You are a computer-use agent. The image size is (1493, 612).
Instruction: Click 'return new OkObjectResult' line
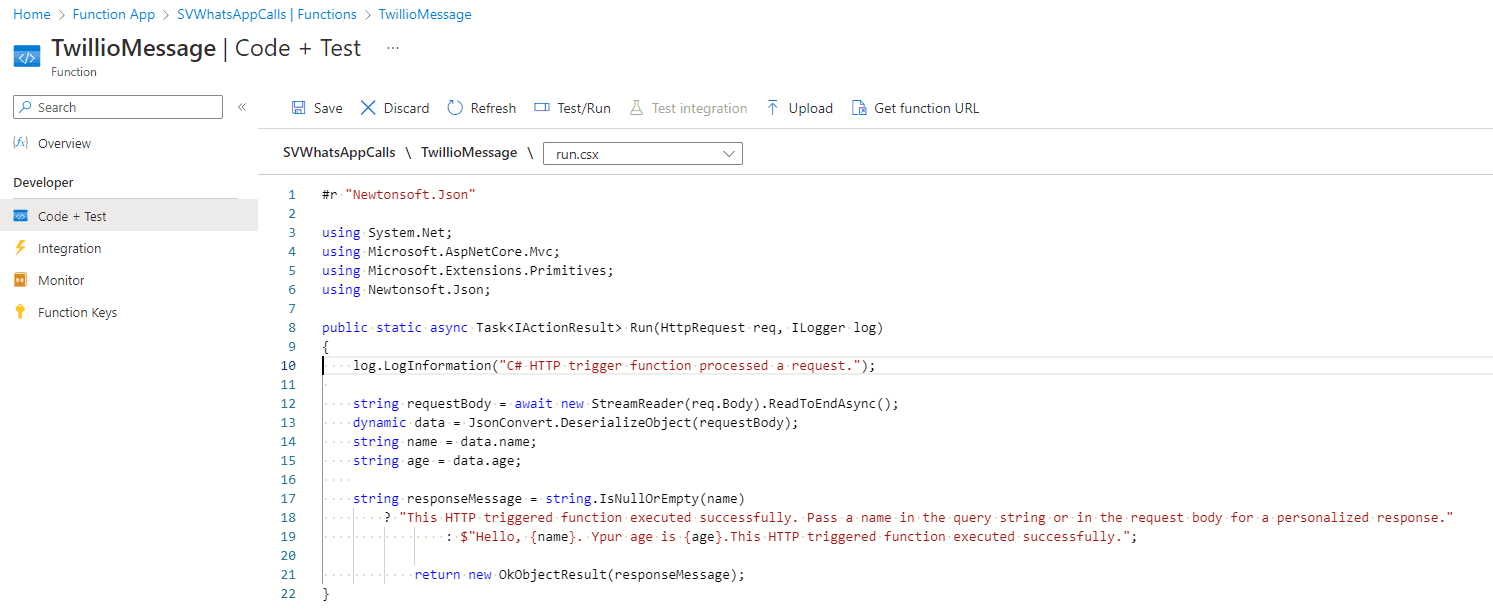[x=580, y=574]
